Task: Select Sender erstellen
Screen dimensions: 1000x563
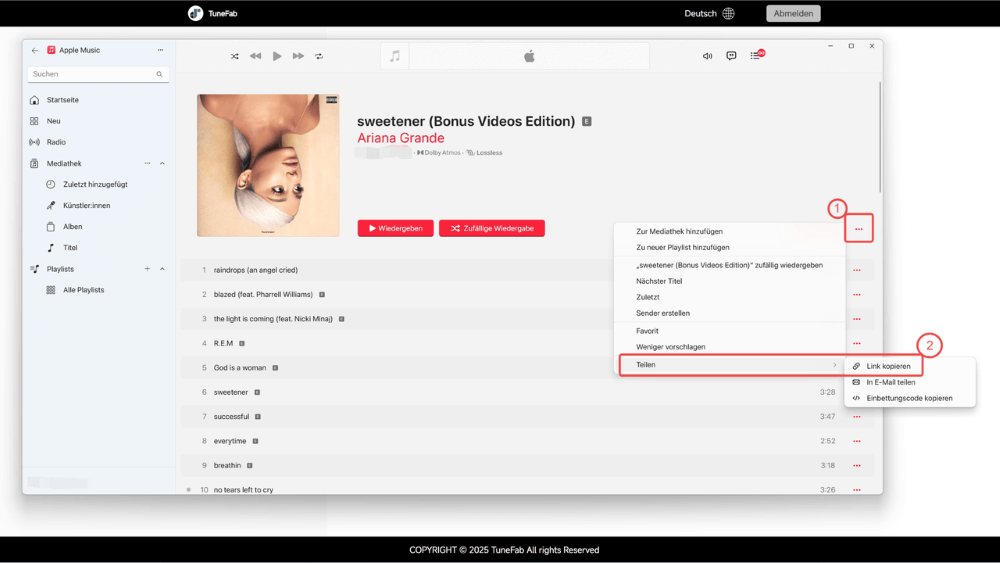Action: point(663,313)
